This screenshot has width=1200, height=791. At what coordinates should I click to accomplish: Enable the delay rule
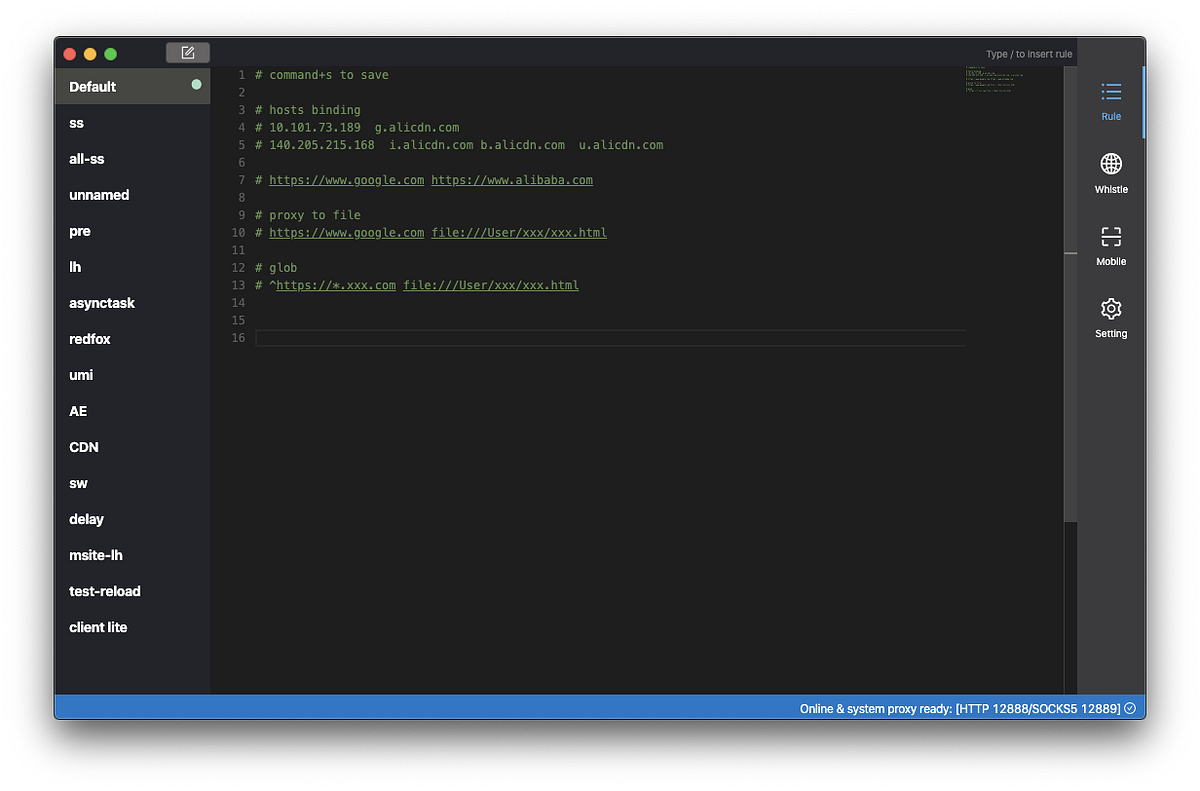point(86,519)
